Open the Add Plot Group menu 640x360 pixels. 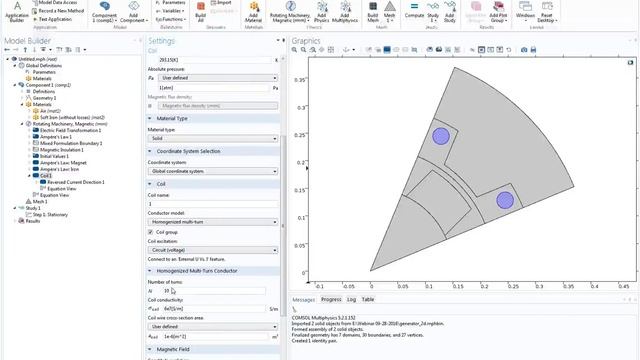pos(498,12)
